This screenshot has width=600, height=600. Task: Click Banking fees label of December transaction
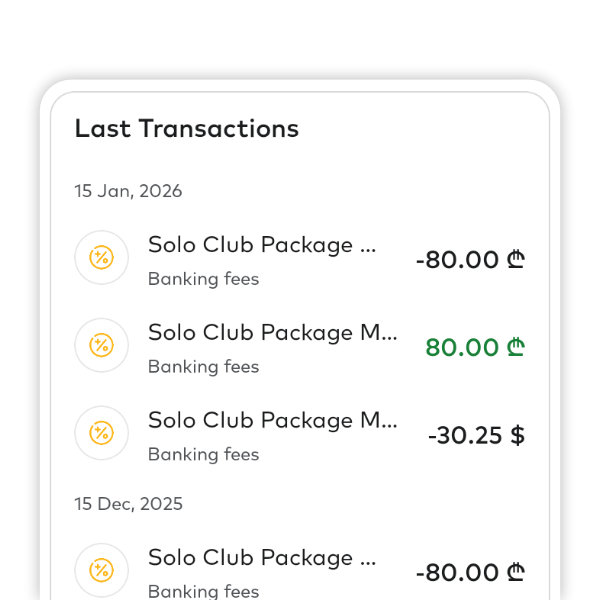tap(203, 591)
